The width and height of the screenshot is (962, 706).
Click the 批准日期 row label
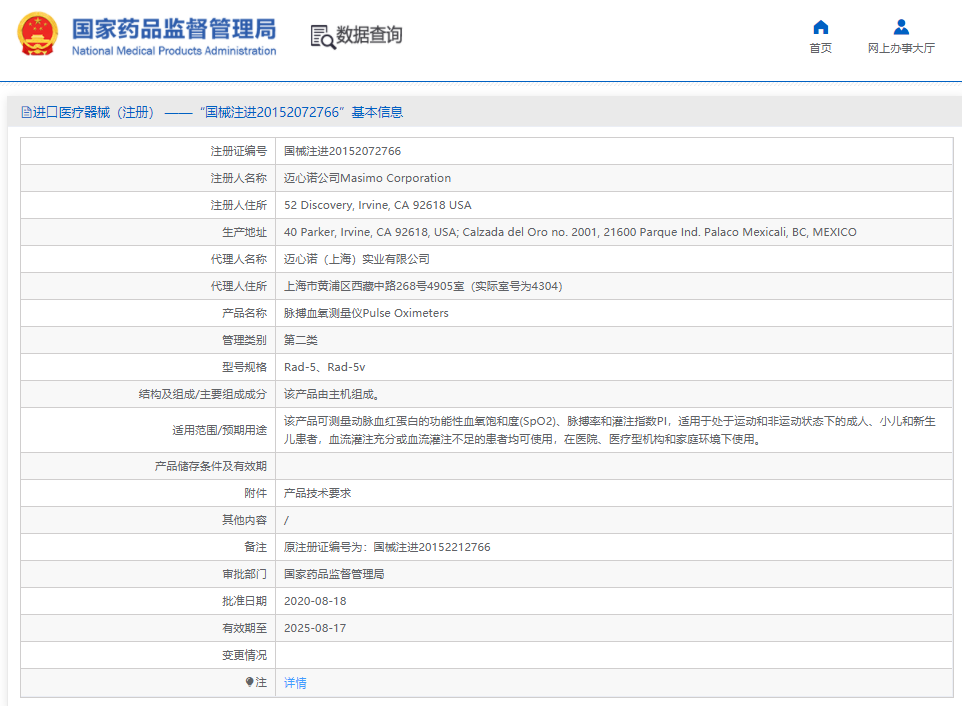pos(244,601)
